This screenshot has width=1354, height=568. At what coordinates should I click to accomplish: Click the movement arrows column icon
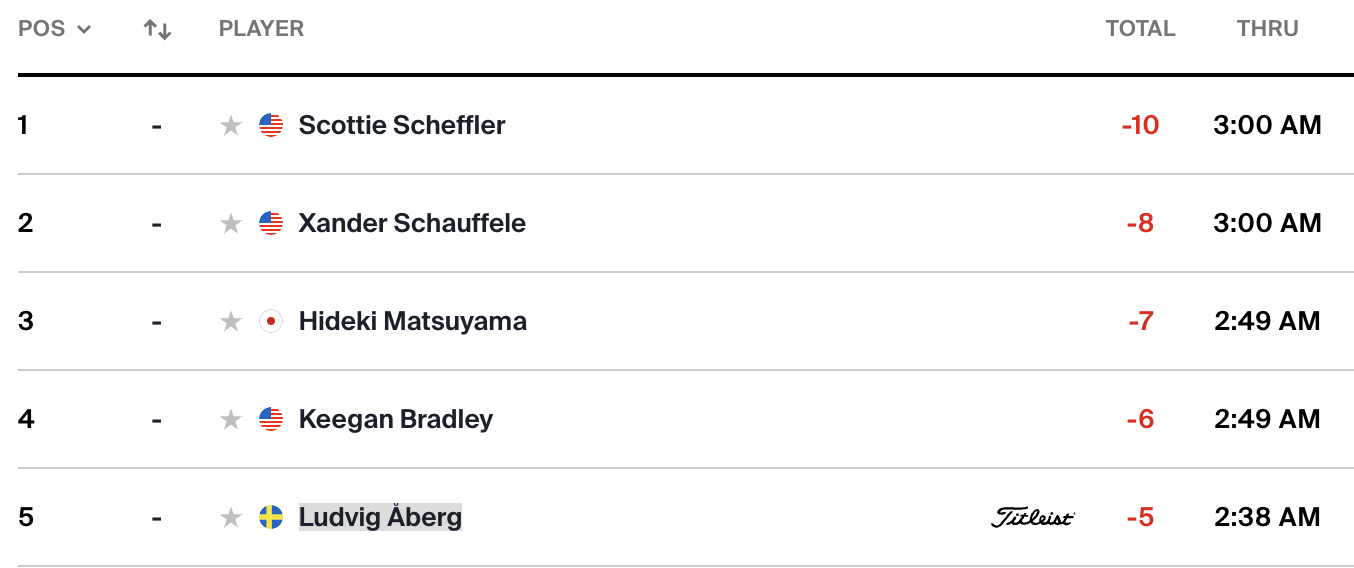(x=157, y=29)
